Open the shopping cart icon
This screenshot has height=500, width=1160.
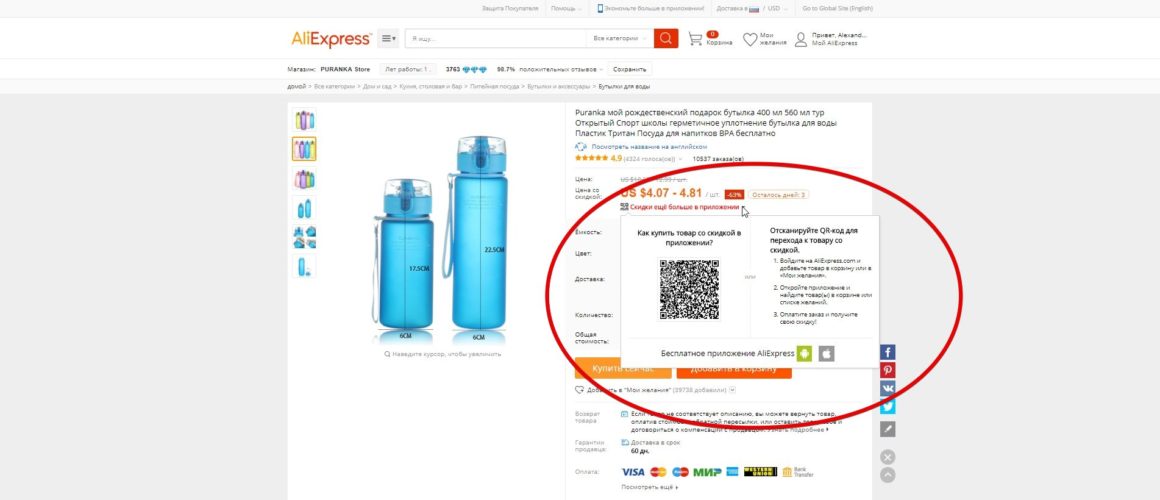pyautogui.click(x=695, y=39)
